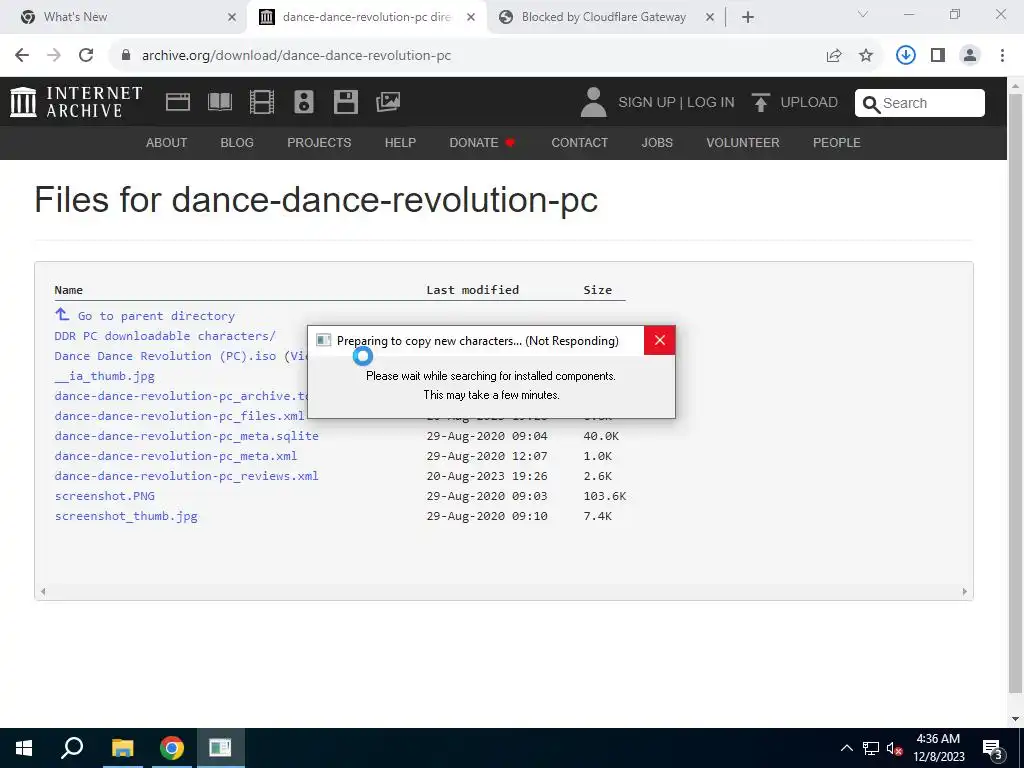Toggle Chrome side panel icon
The height and width of the screenshot is (768, 1024).
pyautogui.click(x=938, y=56)
